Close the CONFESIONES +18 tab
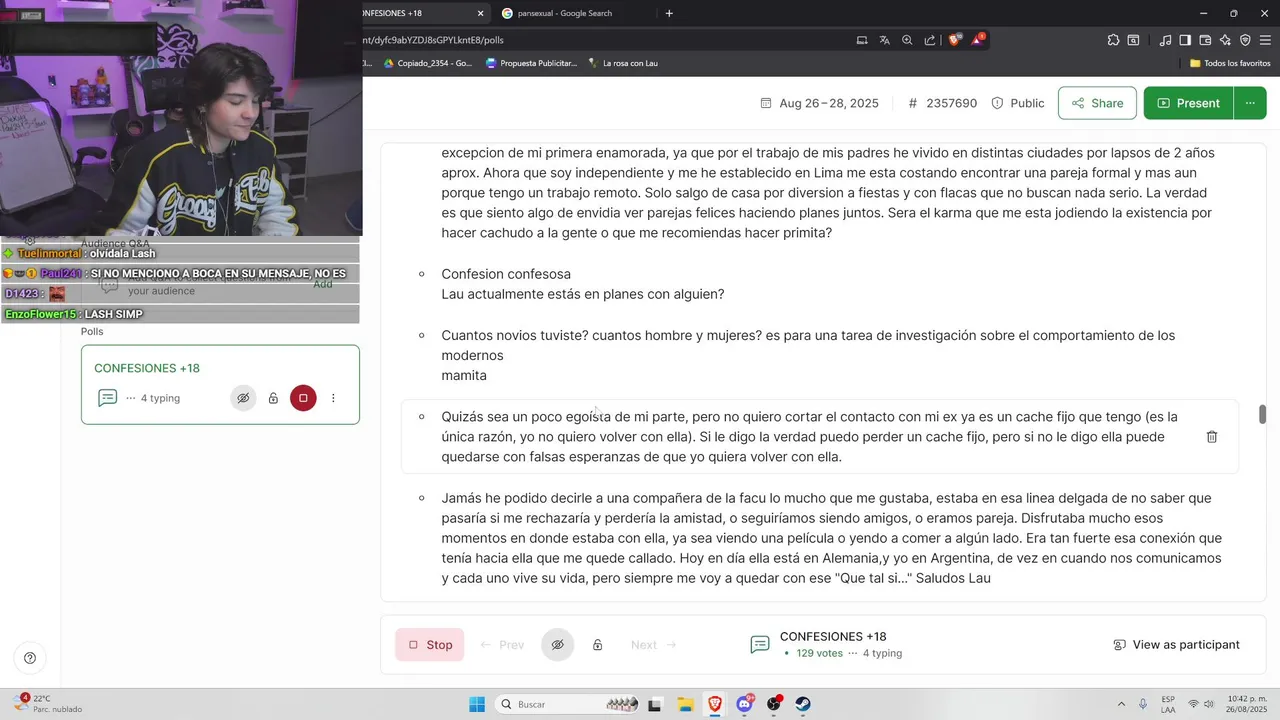This screenshot has width=1280, height=720. tap(481, 13)
